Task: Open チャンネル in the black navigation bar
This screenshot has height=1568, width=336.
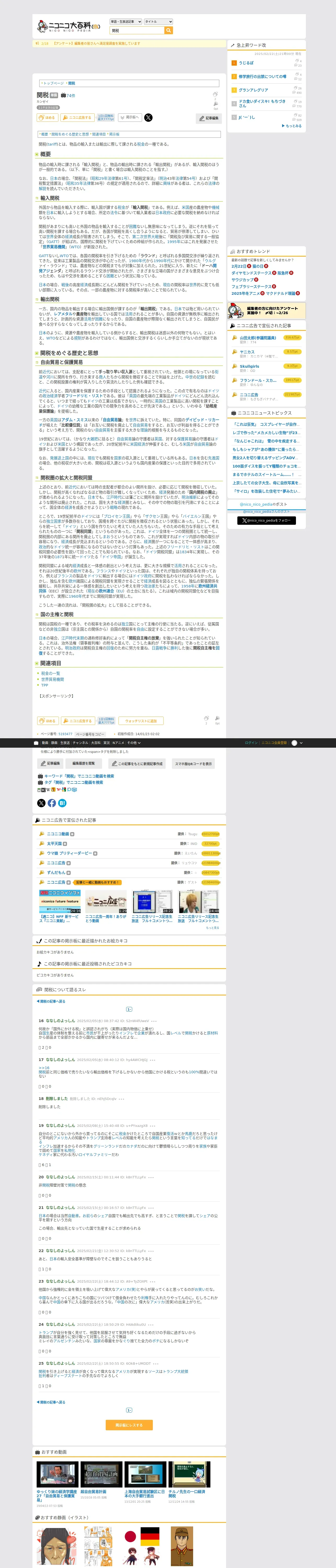Action: pyautogui.click(x=81, y=743)
